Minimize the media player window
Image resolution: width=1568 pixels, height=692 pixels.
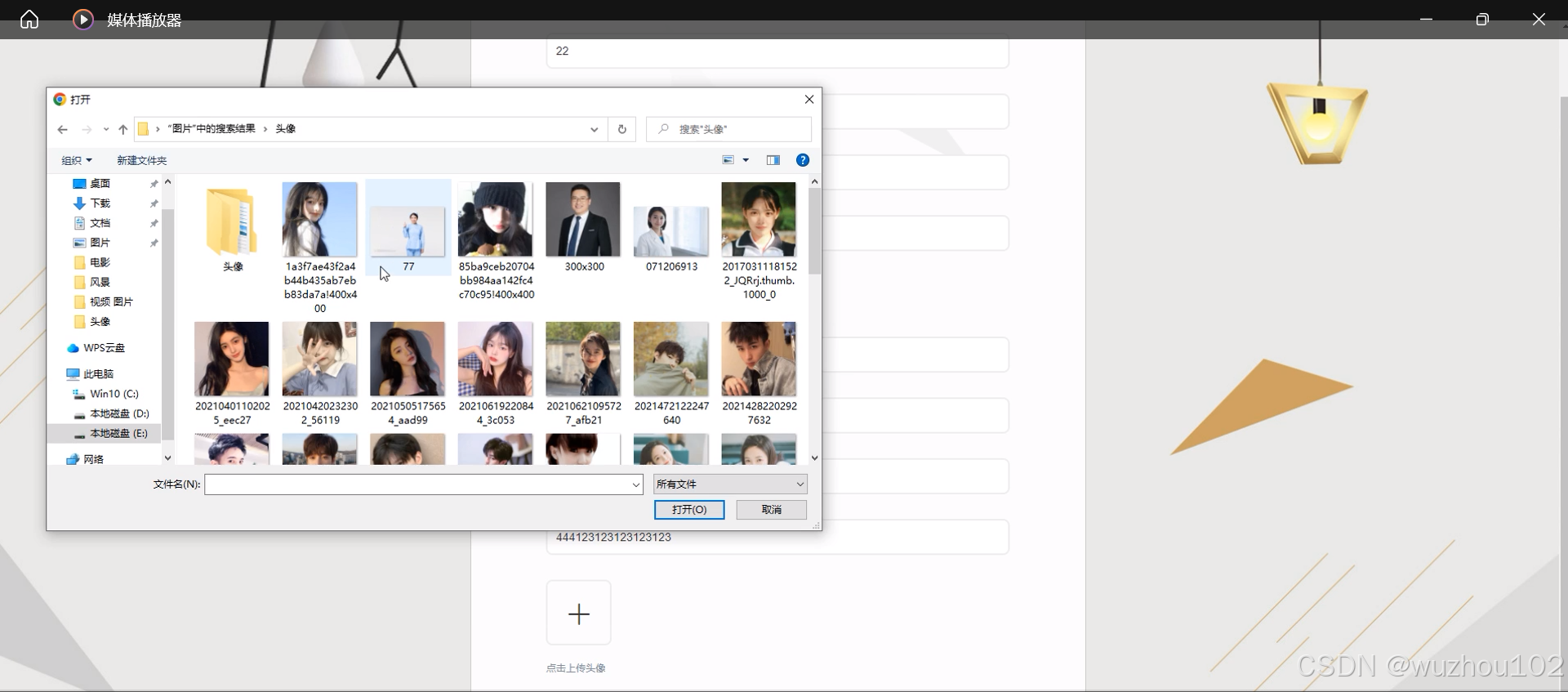click(1426, 19)
